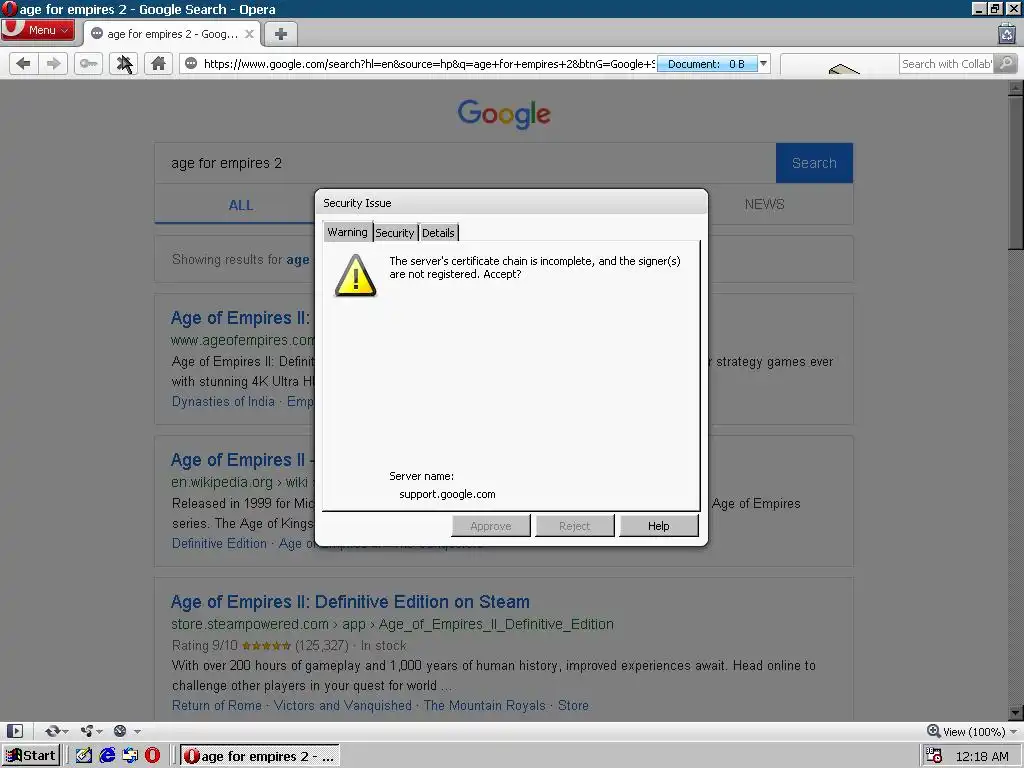Click the server name support.google.com text
The image size is (1024, 768).
pyautogui.click(x=447, y=494)
